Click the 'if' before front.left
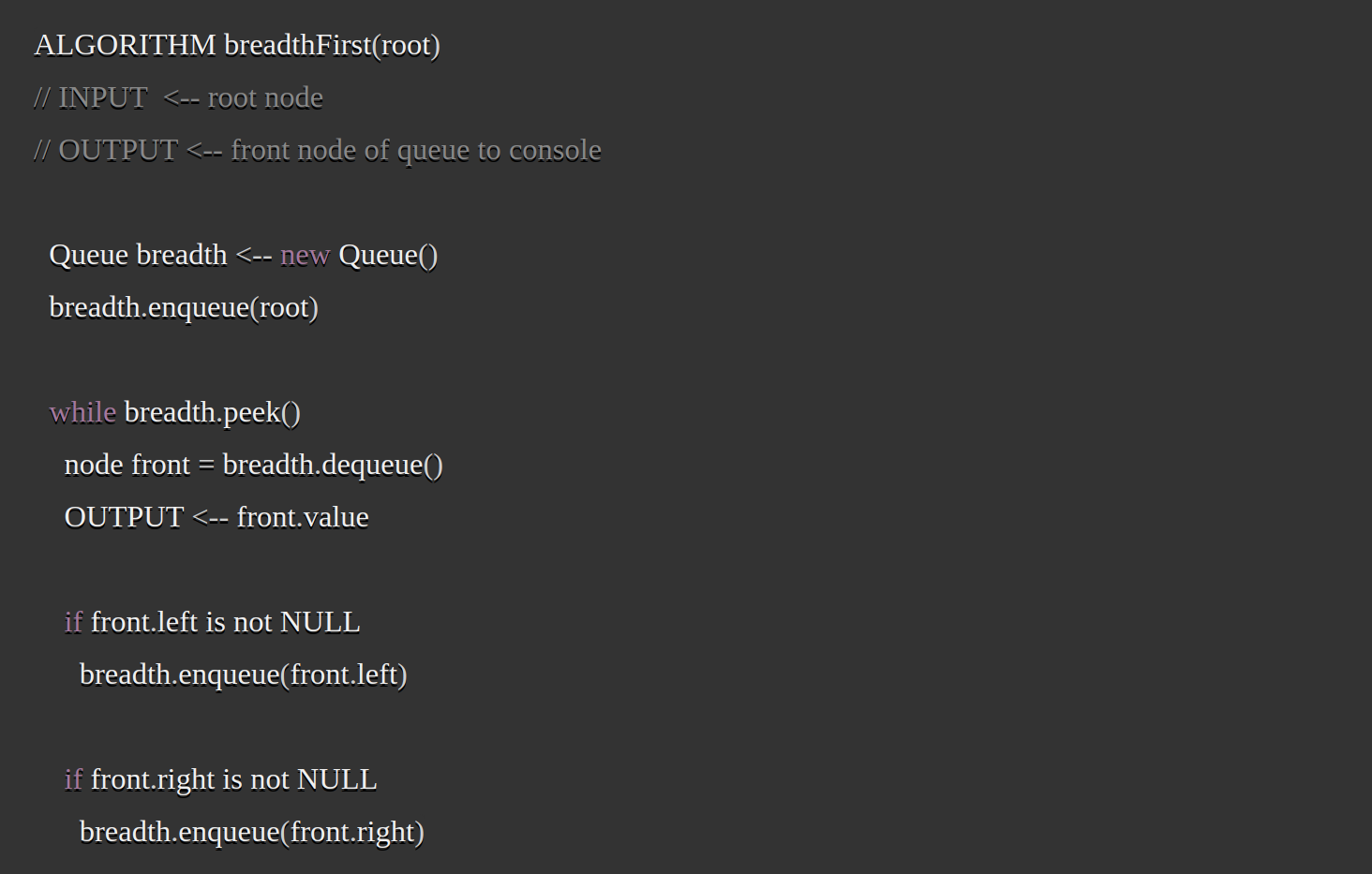Viewport: 1372px width, 874px height. [x=73, y=622]
